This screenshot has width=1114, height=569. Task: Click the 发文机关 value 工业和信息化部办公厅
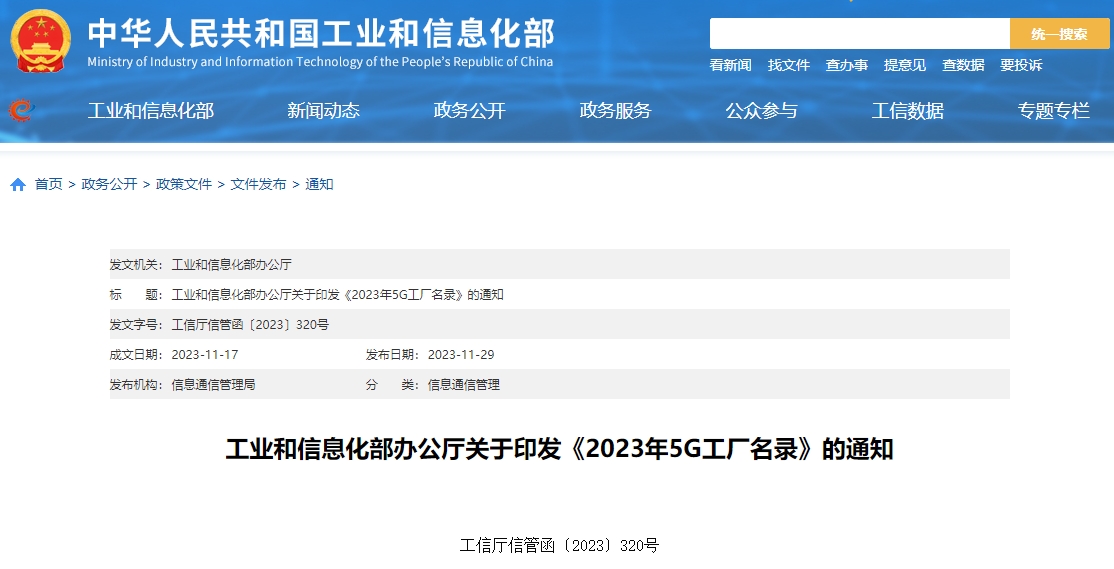(232, 265)
